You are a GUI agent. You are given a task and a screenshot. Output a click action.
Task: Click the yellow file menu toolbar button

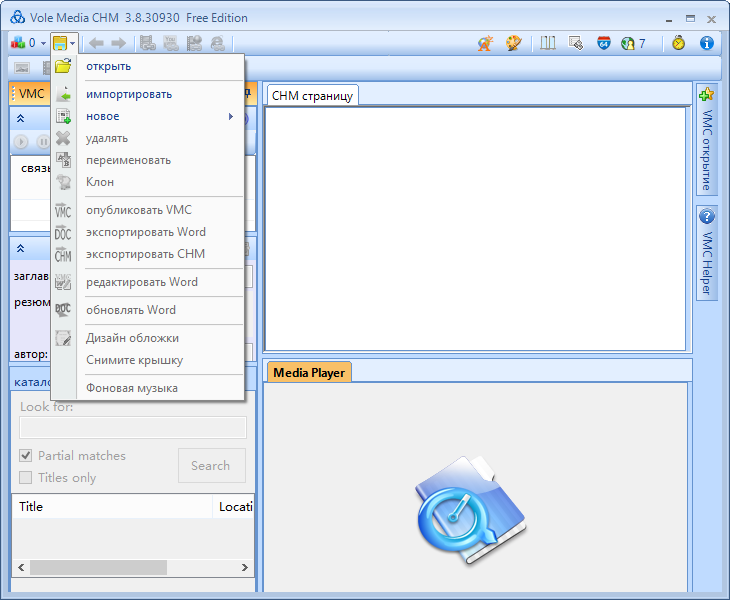coord(60,43)
